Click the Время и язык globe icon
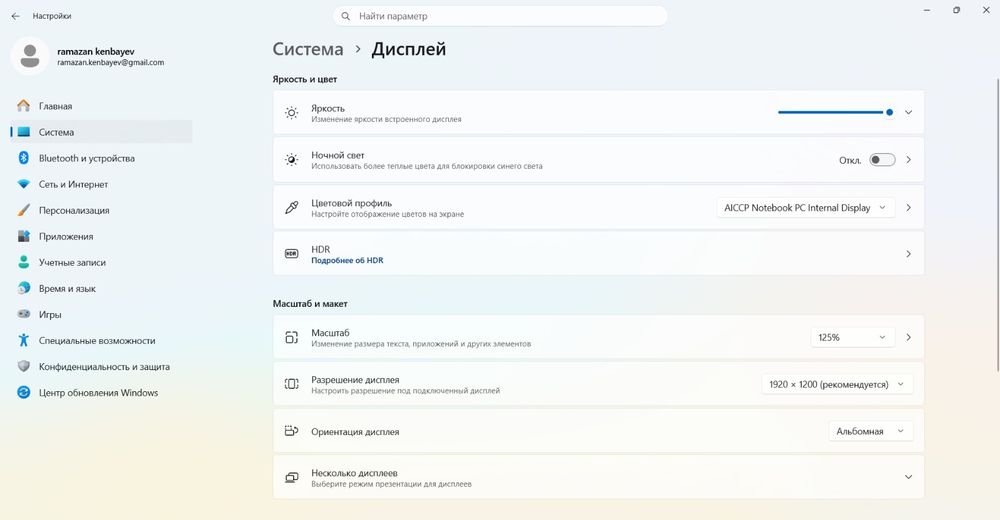1000x520 pixels. (24, 288)
